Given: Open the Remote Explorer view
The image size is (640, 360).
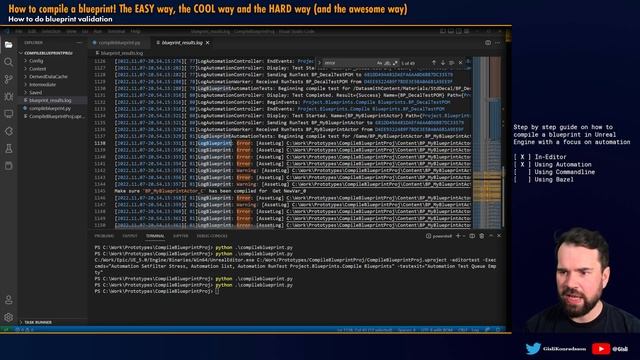Looking at the screenshot, I should tap(9, 114).
